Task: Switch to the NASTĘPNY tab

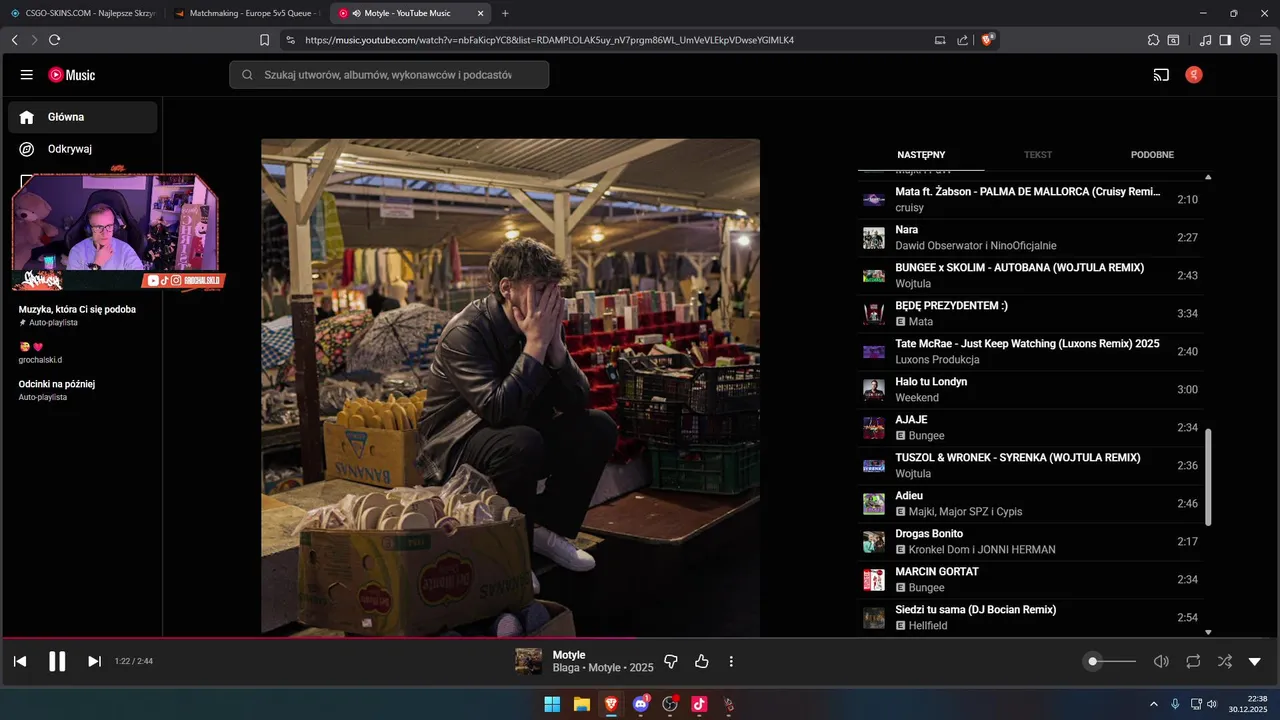Action: click(921, 155)
